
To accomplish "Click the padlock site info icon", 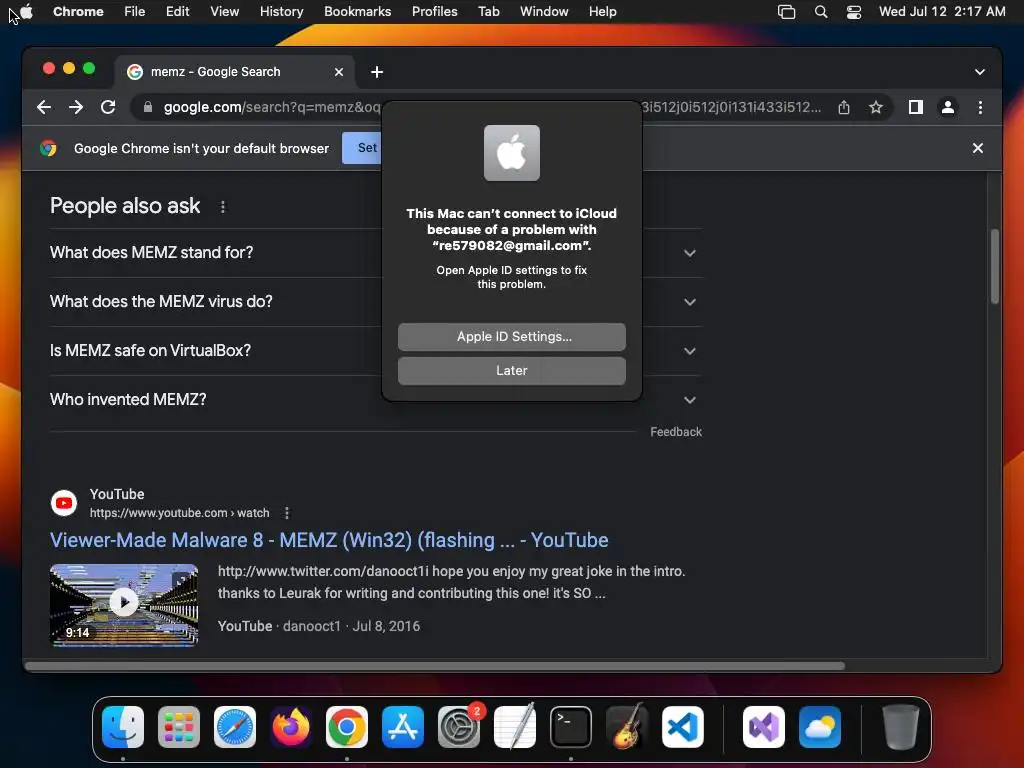I will click(x=148, y=107).
